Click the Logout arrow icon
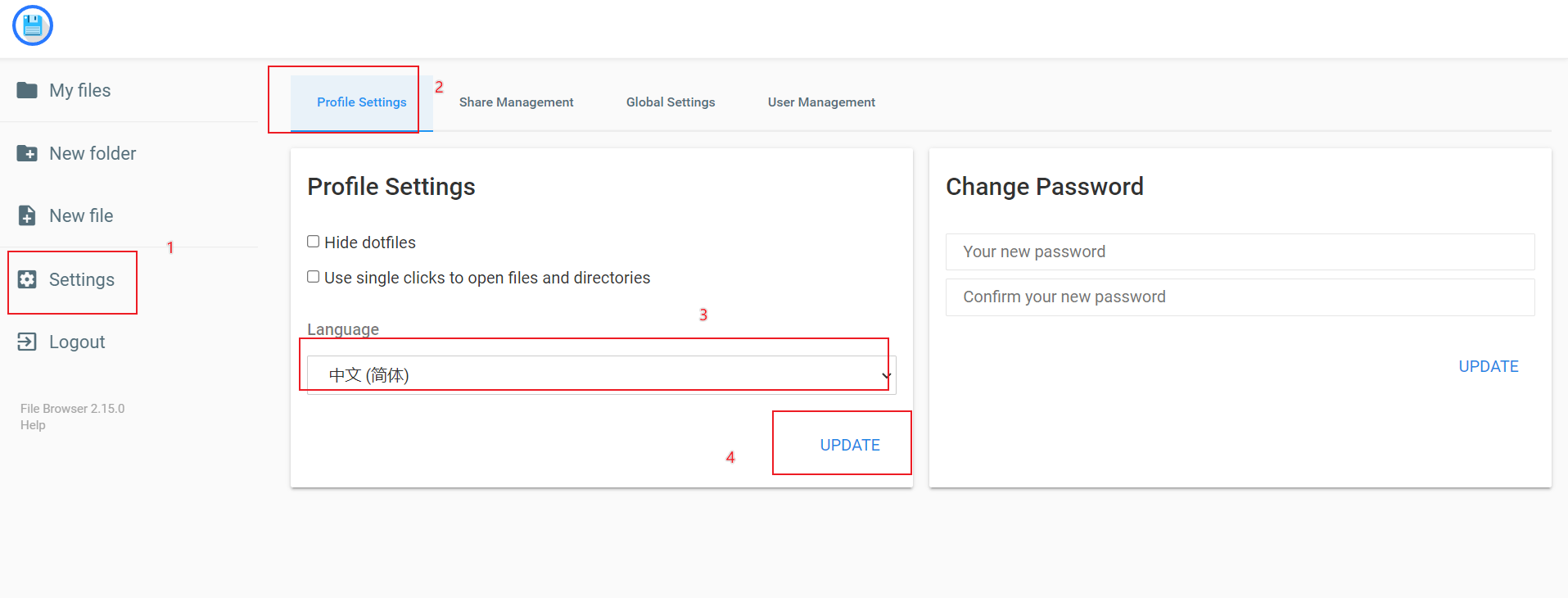The height and width of the screenshot is (598, 1568). 27,342
